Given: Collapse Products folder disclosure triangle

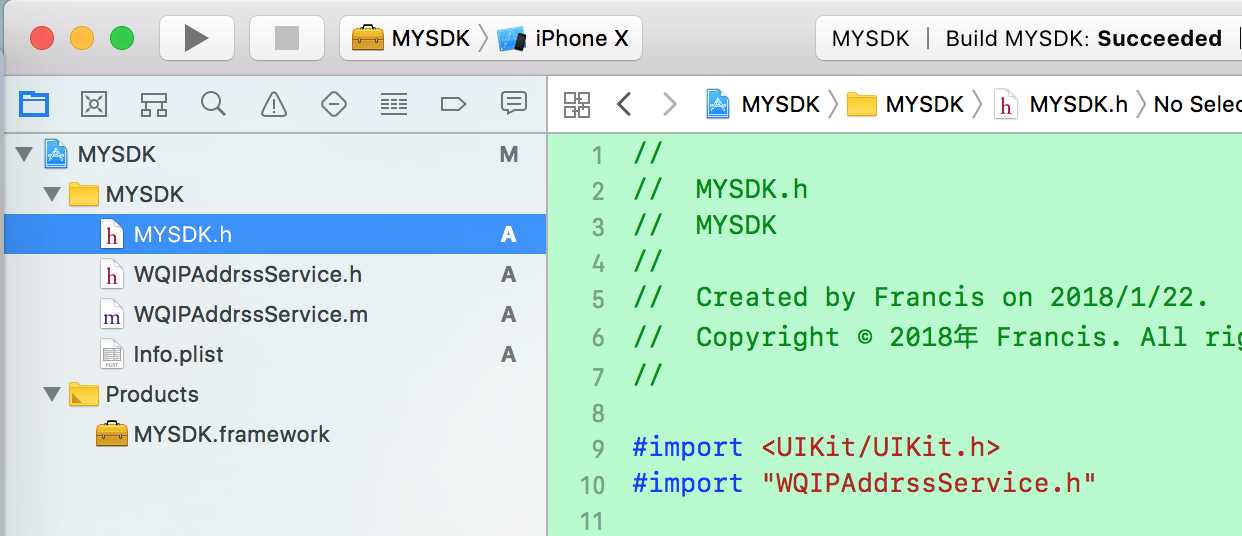Looking at the screenshot, I should tap(52, 394).
